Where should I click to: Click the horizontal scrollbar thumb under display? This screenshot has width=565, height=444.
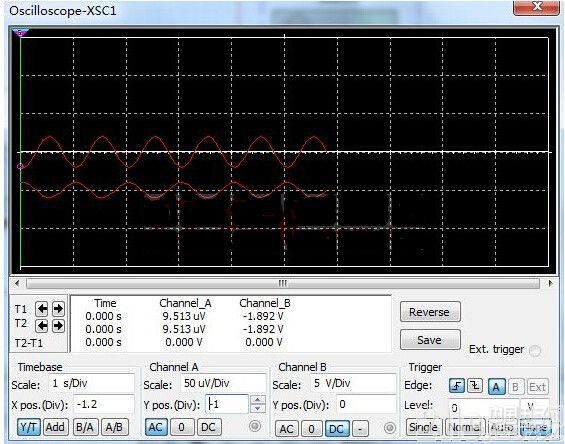tap(283, 283)
